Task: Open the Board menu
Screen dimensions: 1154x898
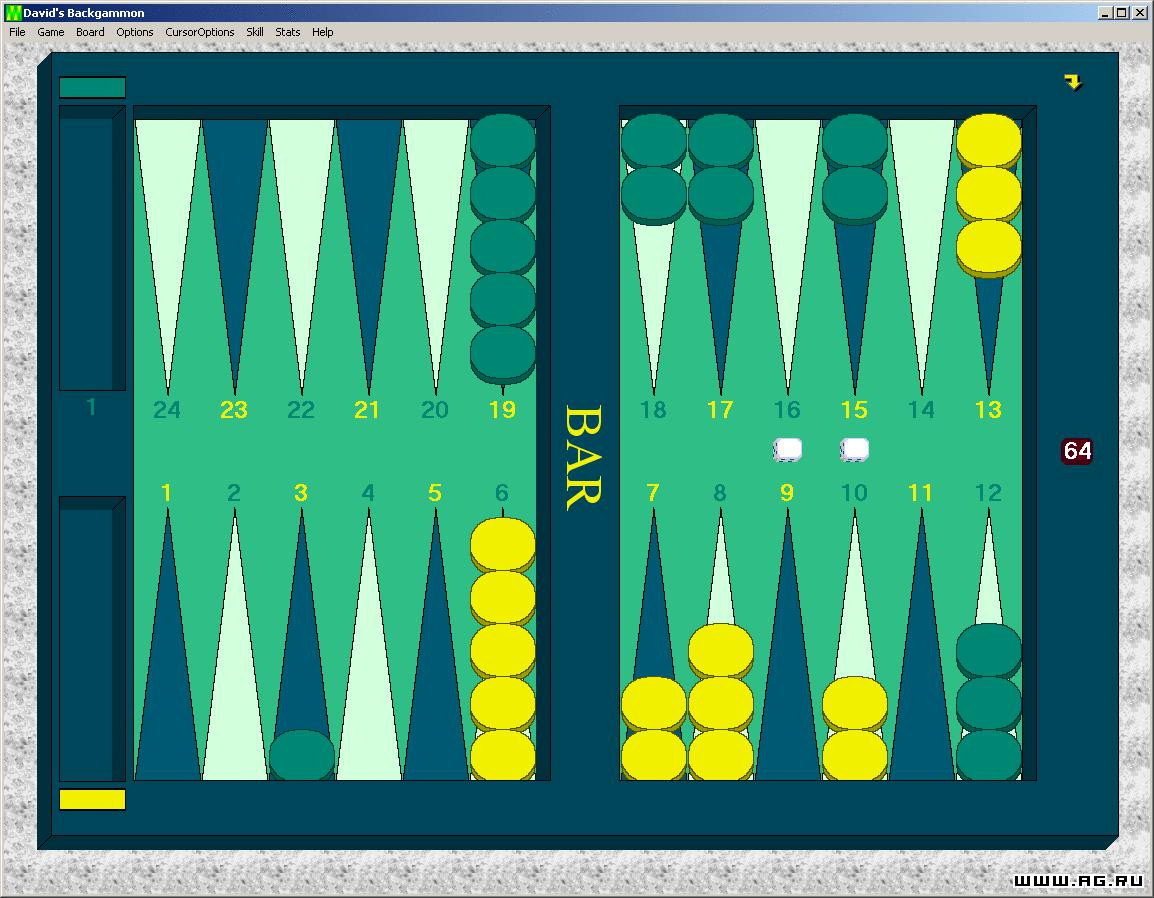Action: coord(90,32)
